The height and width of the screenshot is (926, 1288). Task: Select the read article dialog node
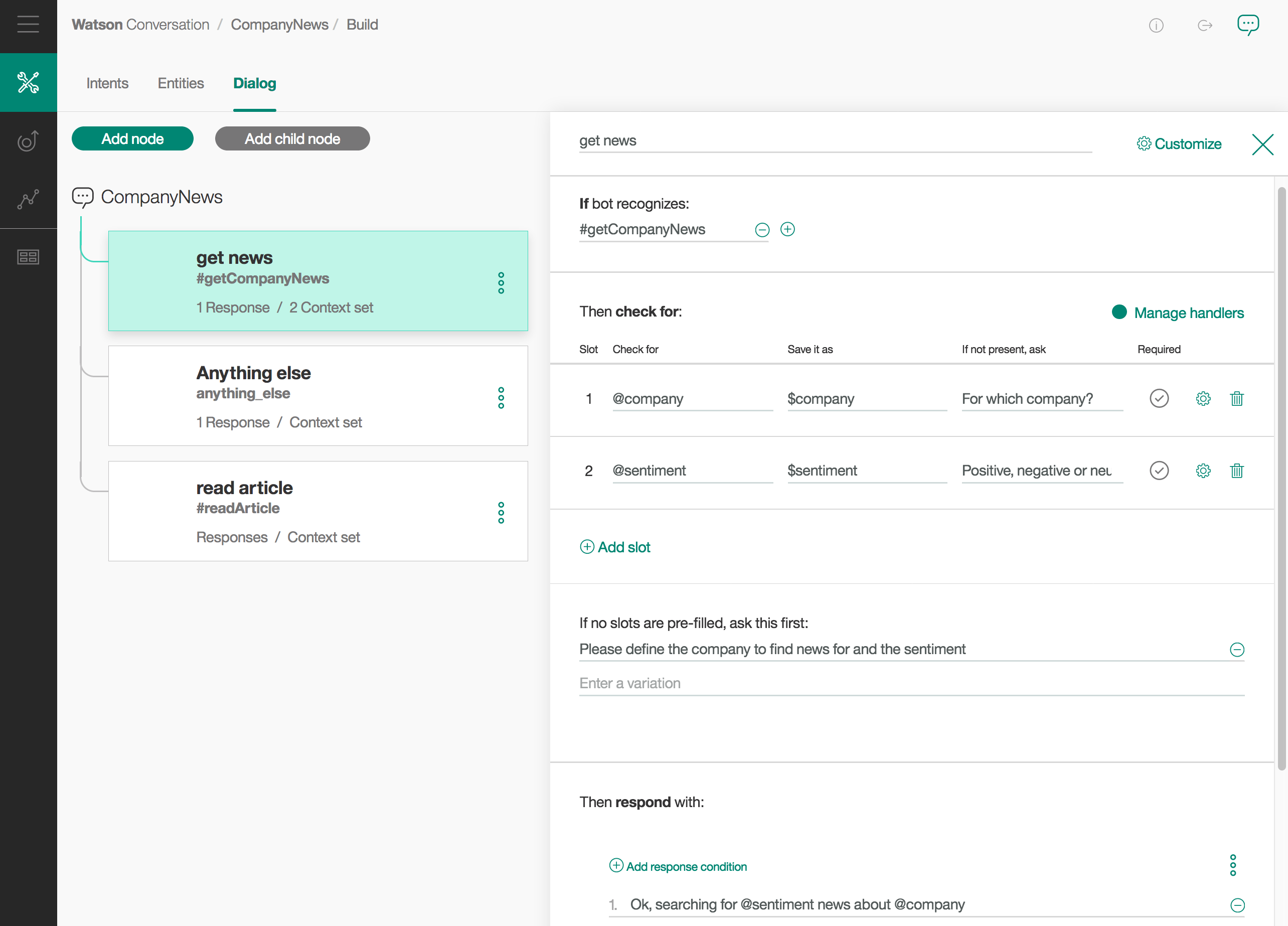318,511
